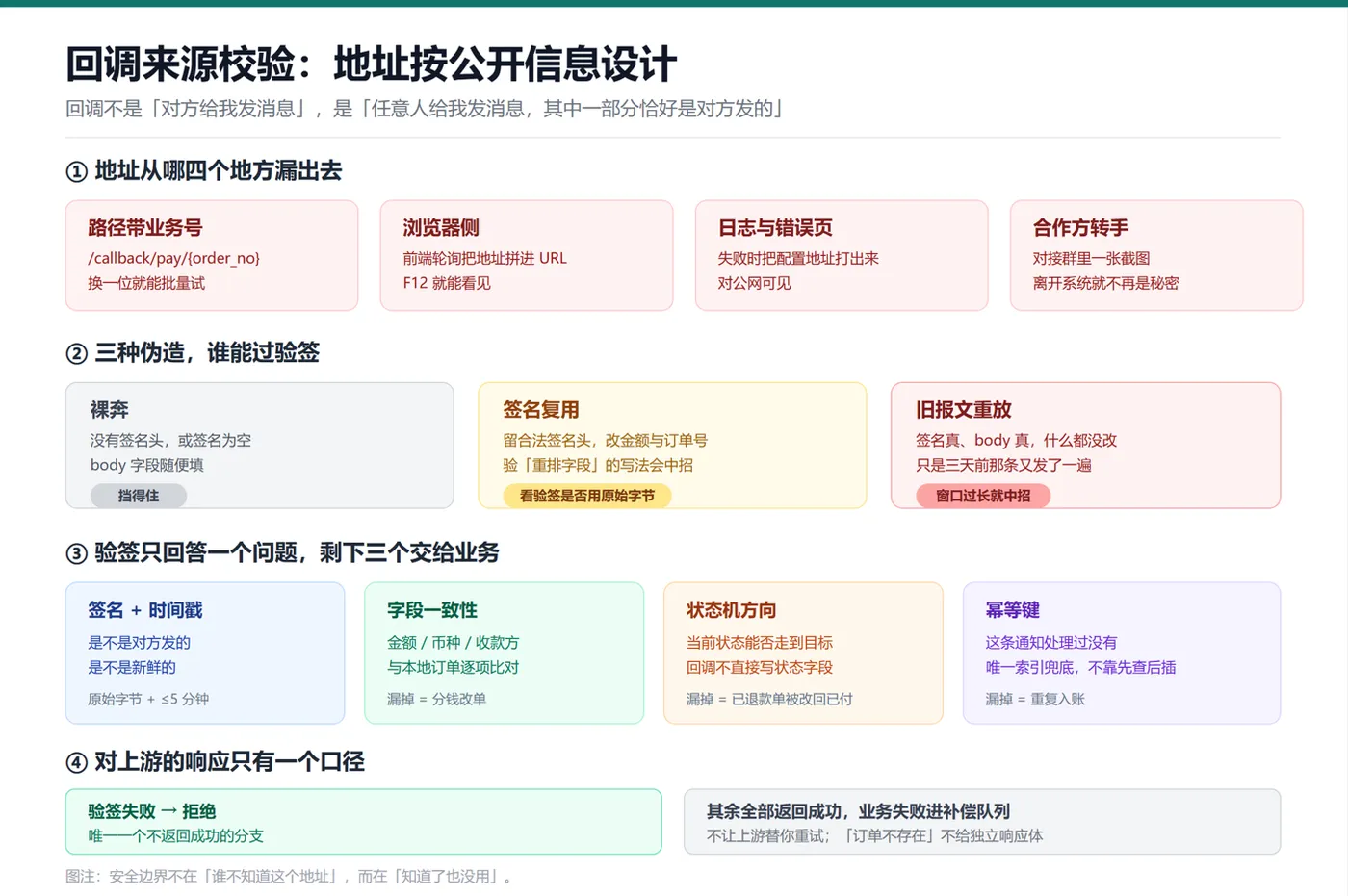Image resolution: width=1348 pixels, height=896 pixels.
Task: Click the red 窗口过长就中招 badge
Action: pos(983,496)
